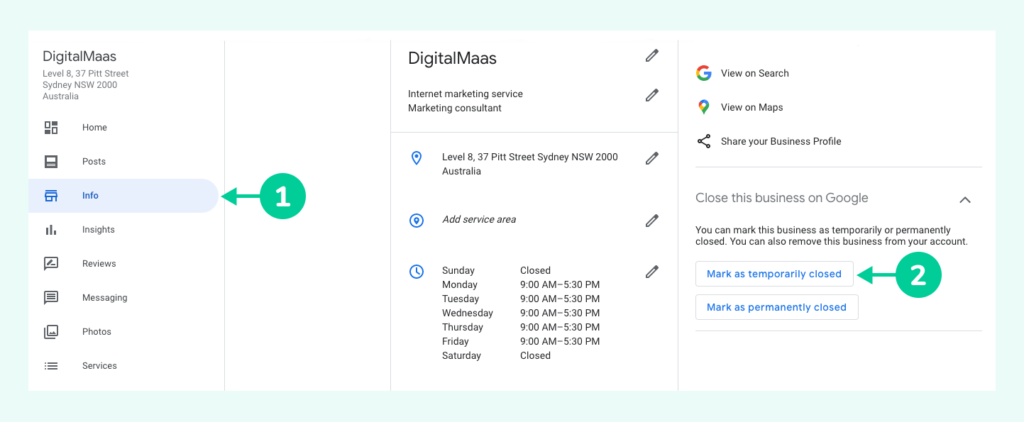Viewport: 1024px width, 422px height.
Task: Click the Wednesday hours row
Action: [520, 313]
